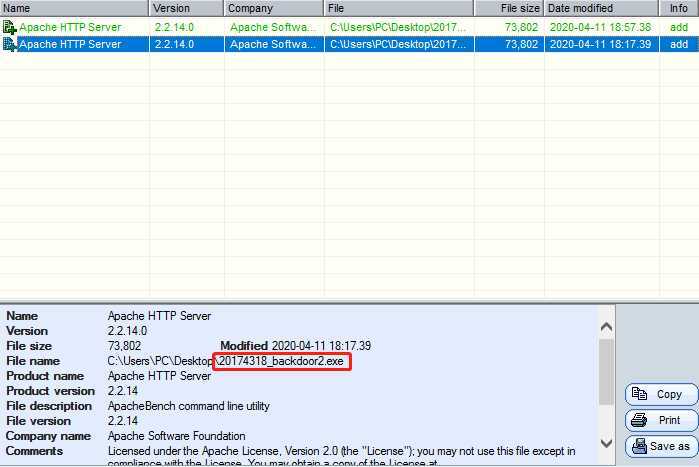
Task: Click 'ApacheBench command line utility' description
Action: tap(189, 406)
